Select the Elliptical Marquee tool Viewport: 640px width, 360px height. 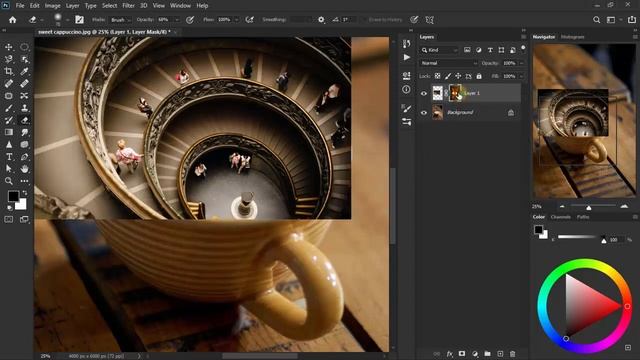click(24, 47)
